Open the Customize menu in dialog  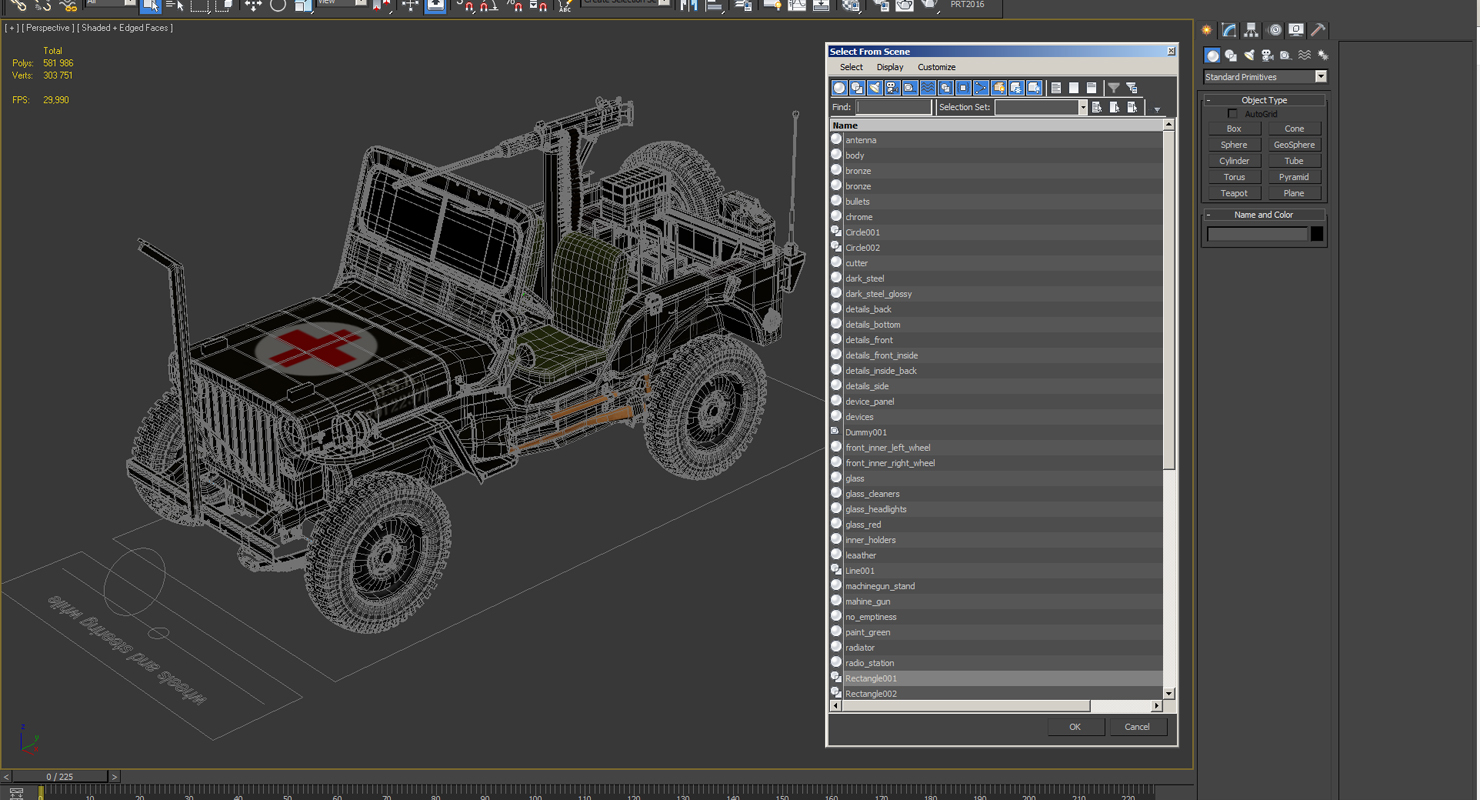click(x=937, y=67)
